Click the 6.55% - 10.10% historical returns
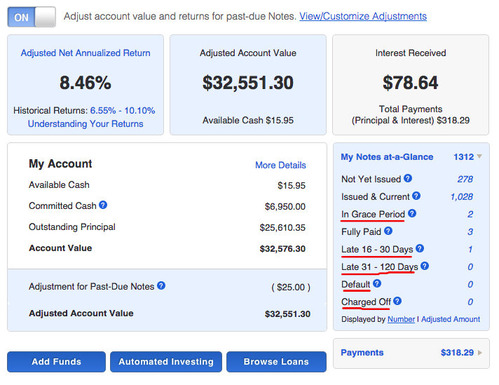The width and height of the screenshot is (499, 385). tap(123, 111)
